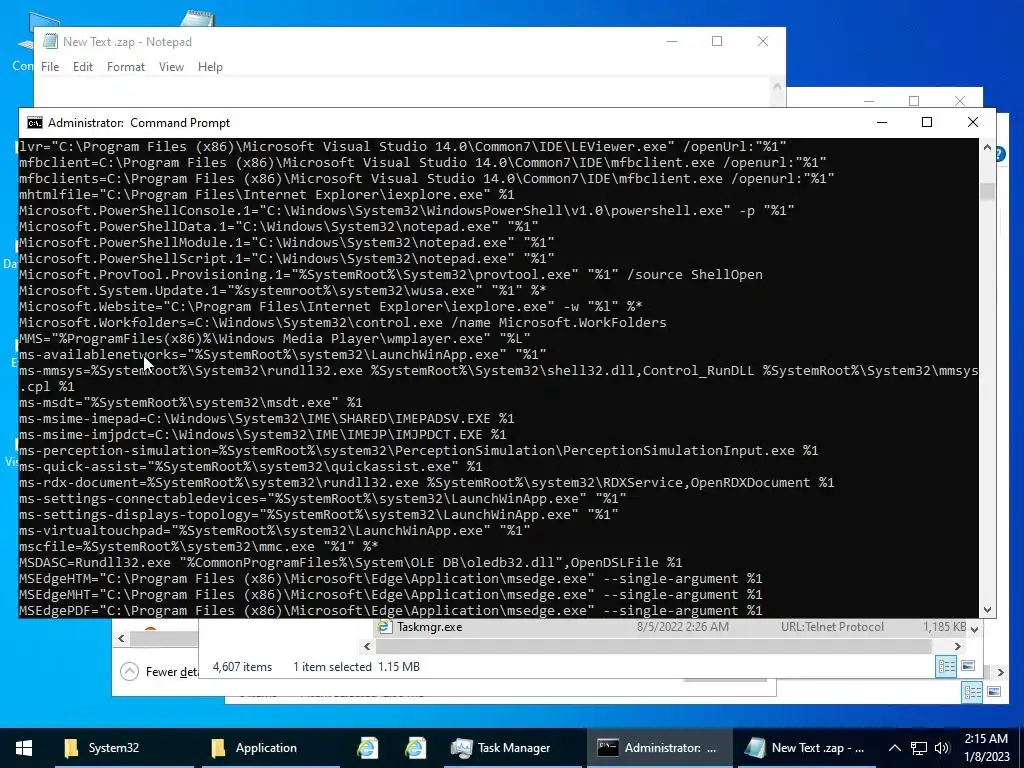The image size is (1024, 768).
Task: Open second Internet Explorer taskbar icon
Action: 415,748
